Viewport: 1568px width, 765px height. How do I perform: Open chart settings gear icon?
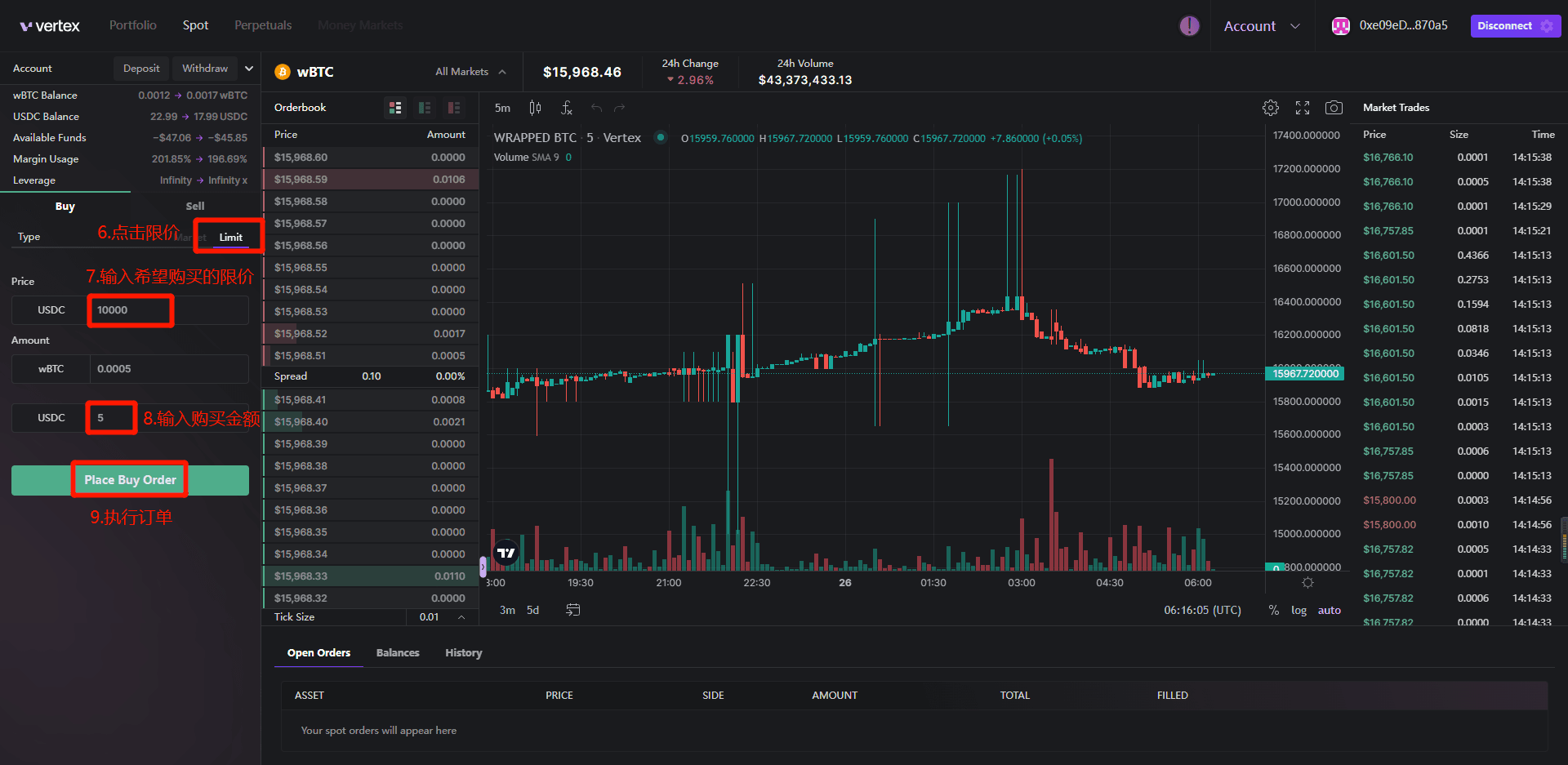pyautogui.click(x=1271, y=108)
